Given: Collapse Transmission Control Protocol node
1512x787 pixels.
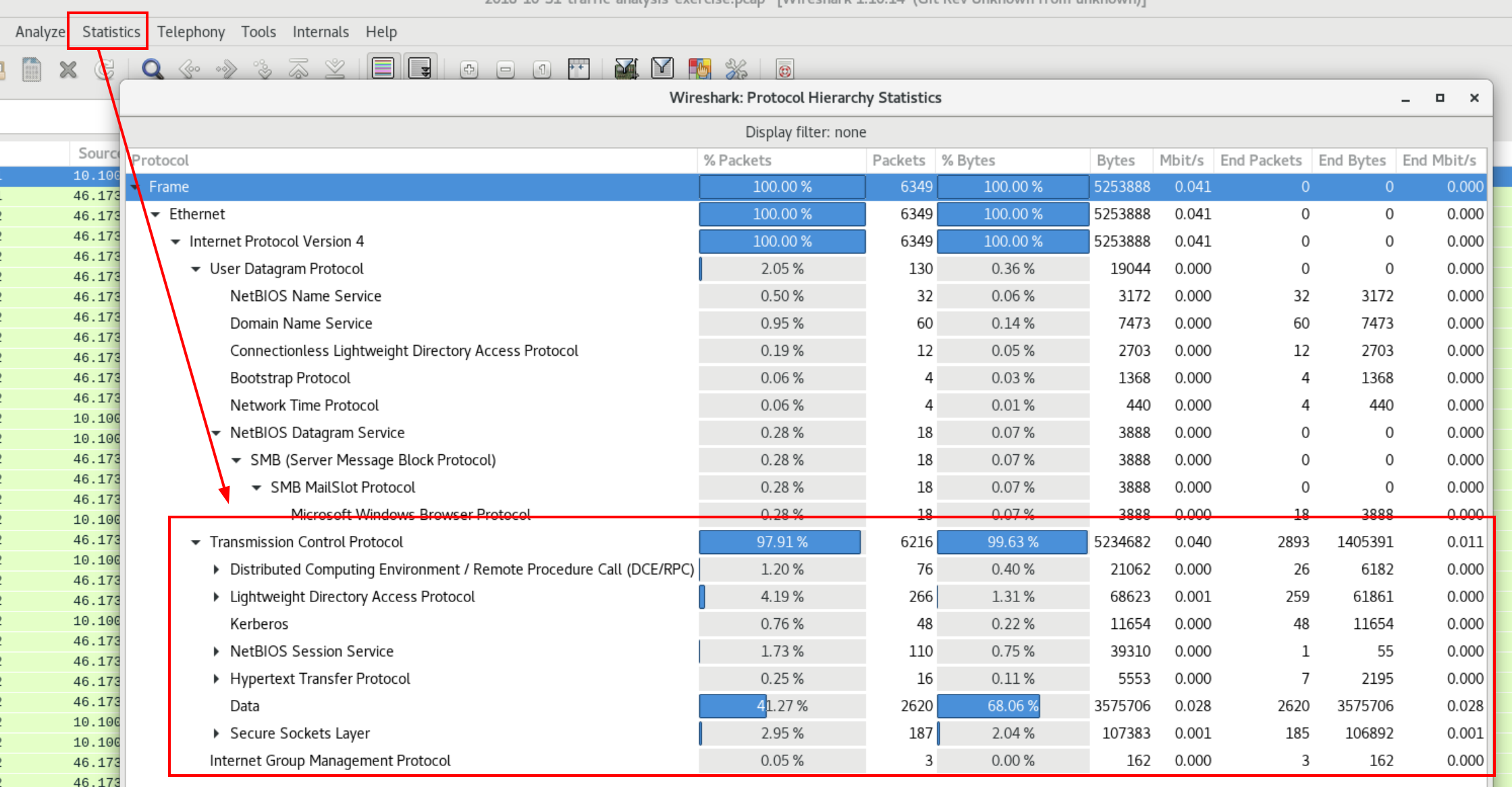Looking at the screenshot, I should pyautogui.click(x=196, y=542).
